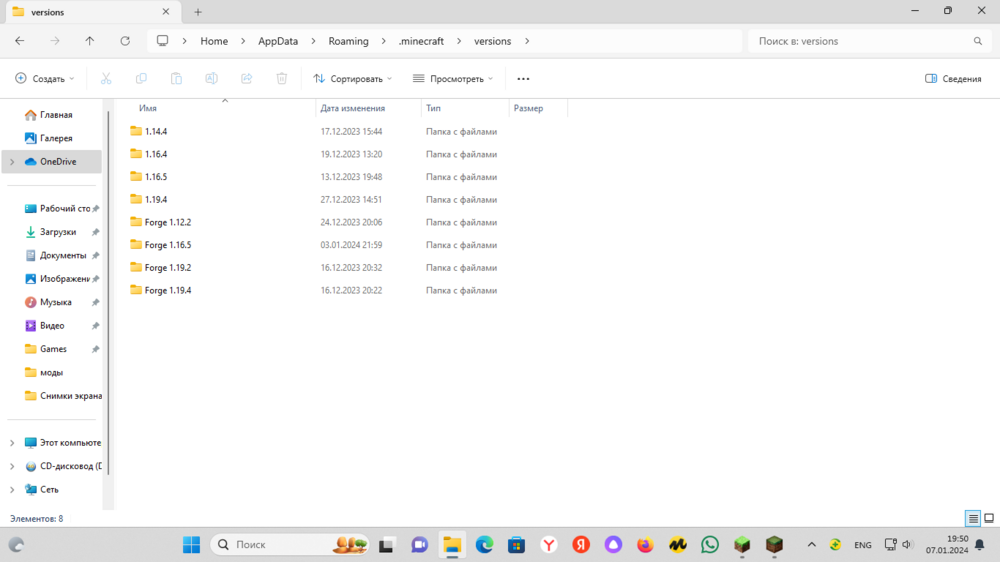1000x562 pixels.
Task: Switch to large thumbnails view icon
Action: click(989, 519)
